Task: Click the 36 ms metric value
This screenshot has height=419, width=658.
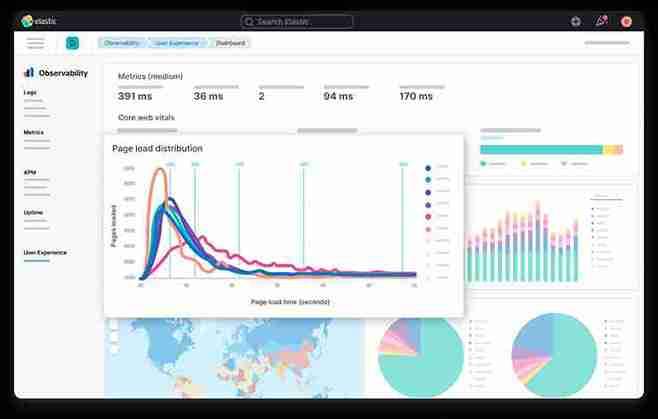Action: coord(208,96)
